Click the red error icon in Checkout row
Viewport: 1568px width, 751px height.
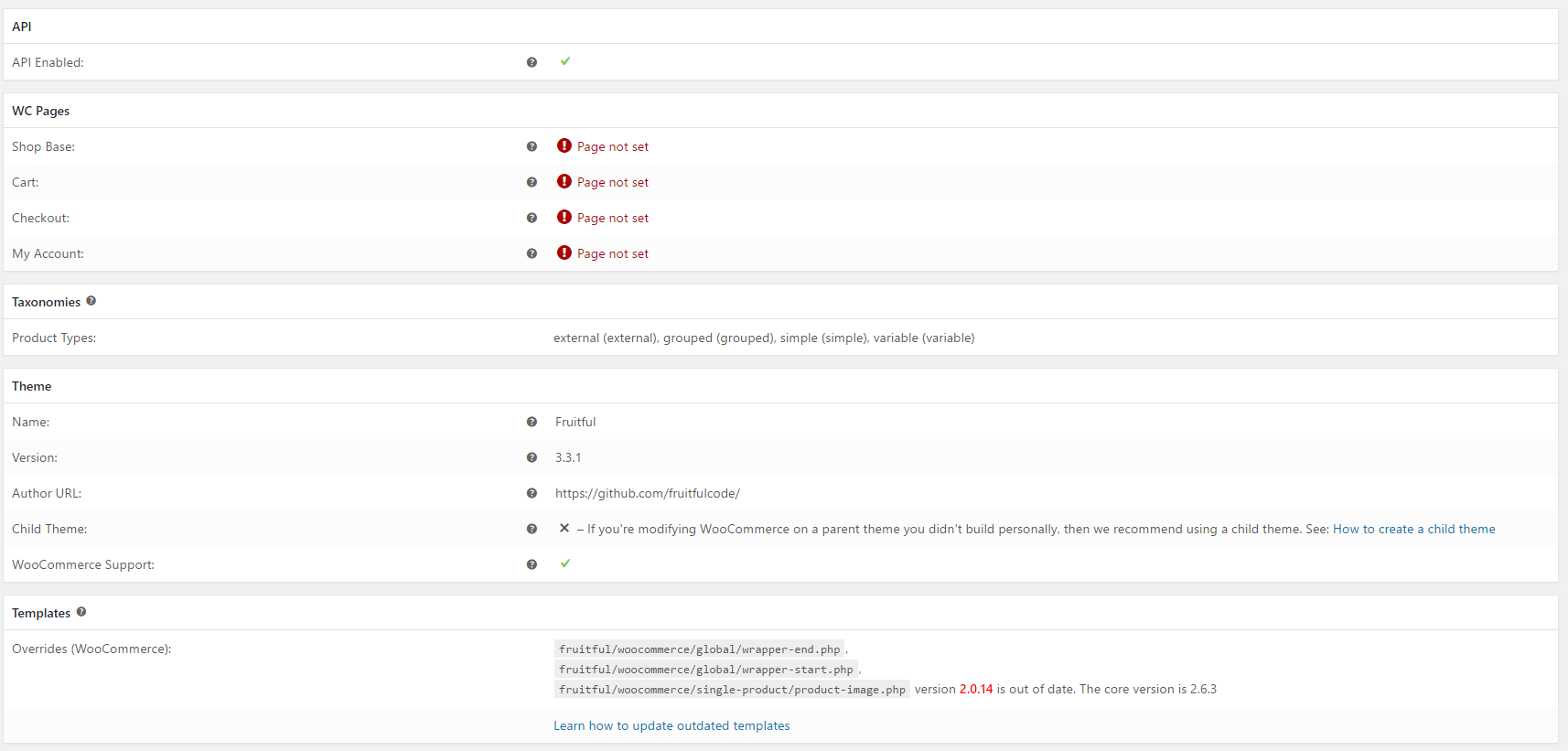pos(564,217)
